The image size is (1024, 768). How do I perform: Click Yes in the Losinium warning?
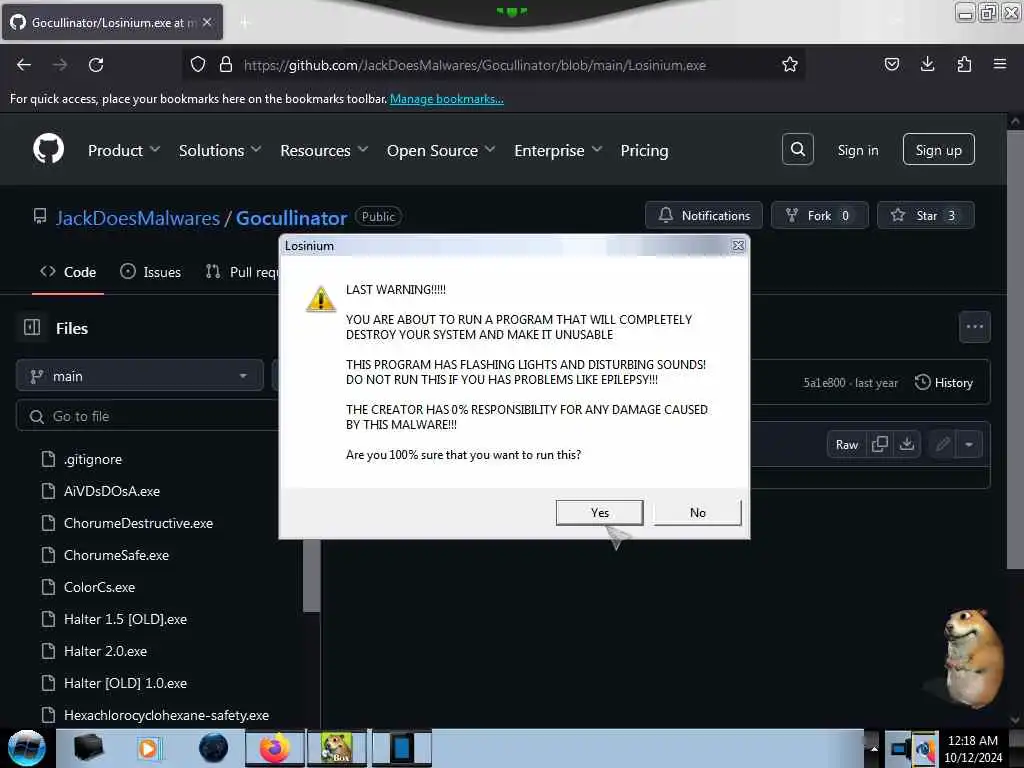tap(600, 513)
